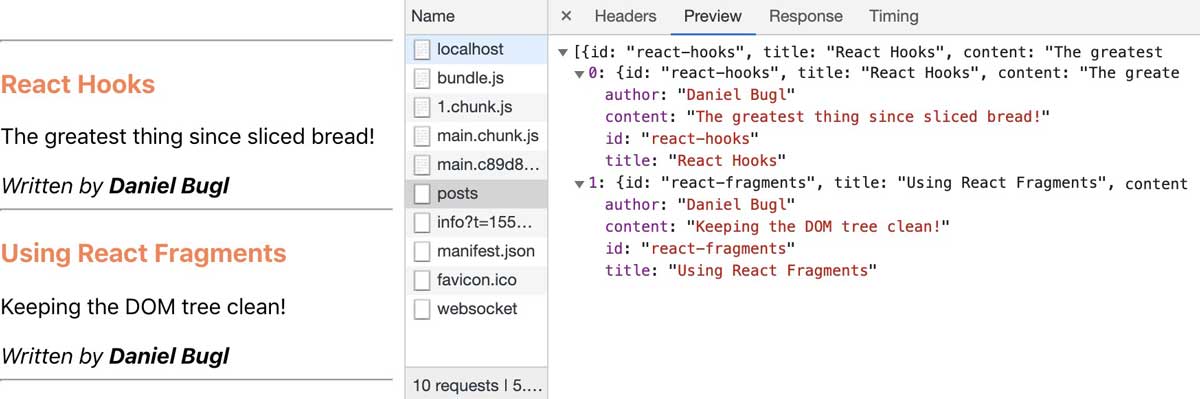Close the request details pane

566,16
